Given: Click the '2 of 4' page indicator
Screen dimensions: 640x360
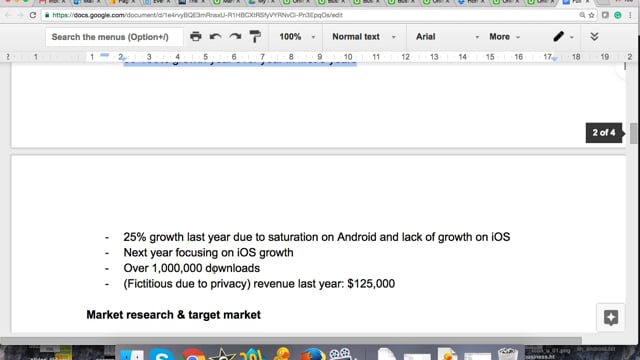Looking at the screenshot, I should (604, 133).
